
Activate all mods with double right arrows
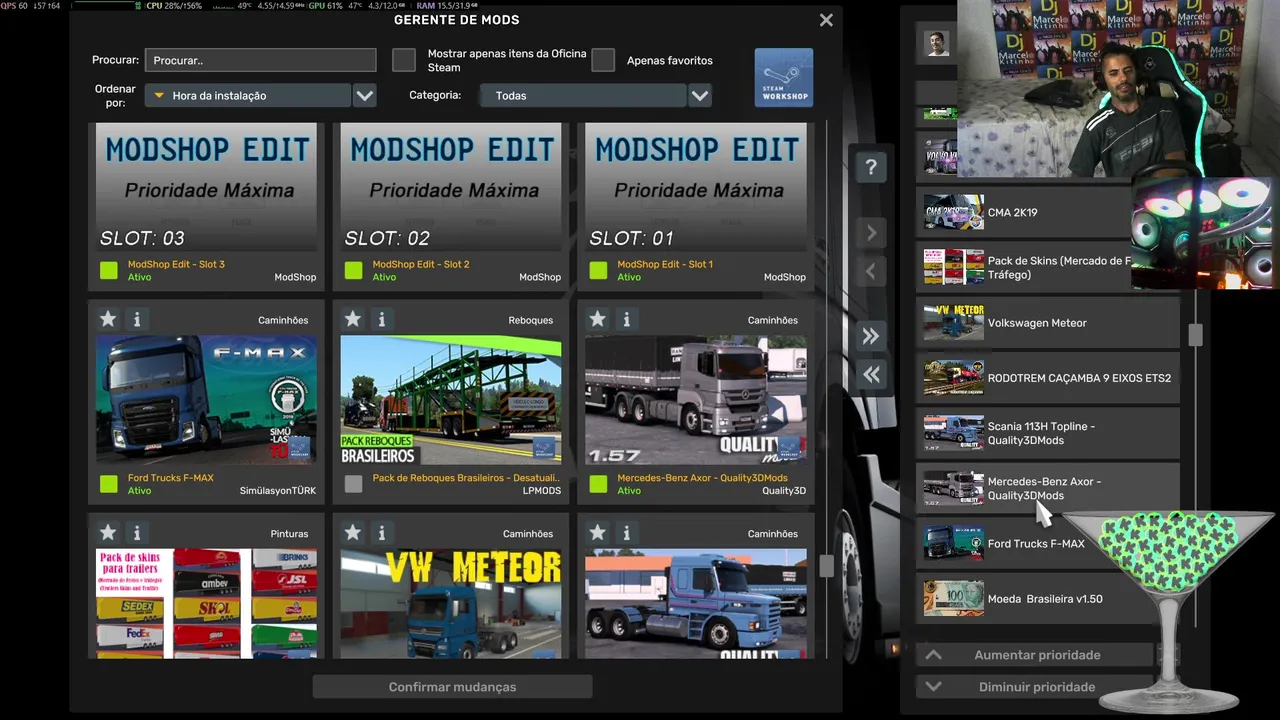coord(871,336)
